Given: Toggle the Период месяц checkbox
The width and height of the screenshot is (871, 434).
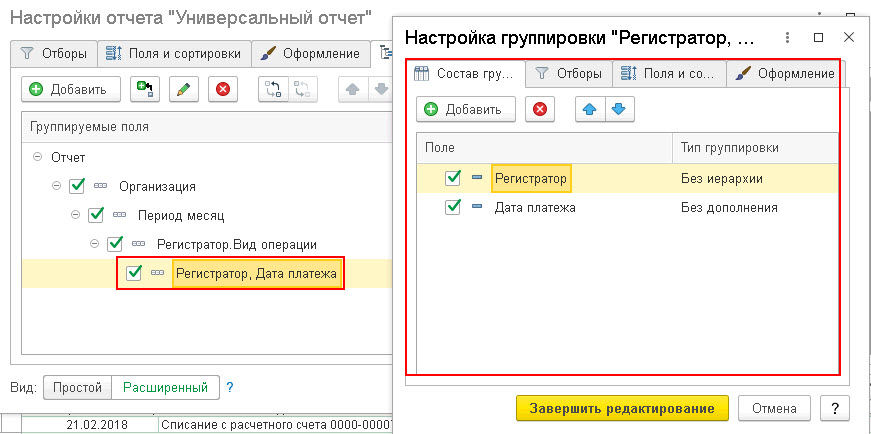Looking at the screenshot, I should [x=96, y=214].
